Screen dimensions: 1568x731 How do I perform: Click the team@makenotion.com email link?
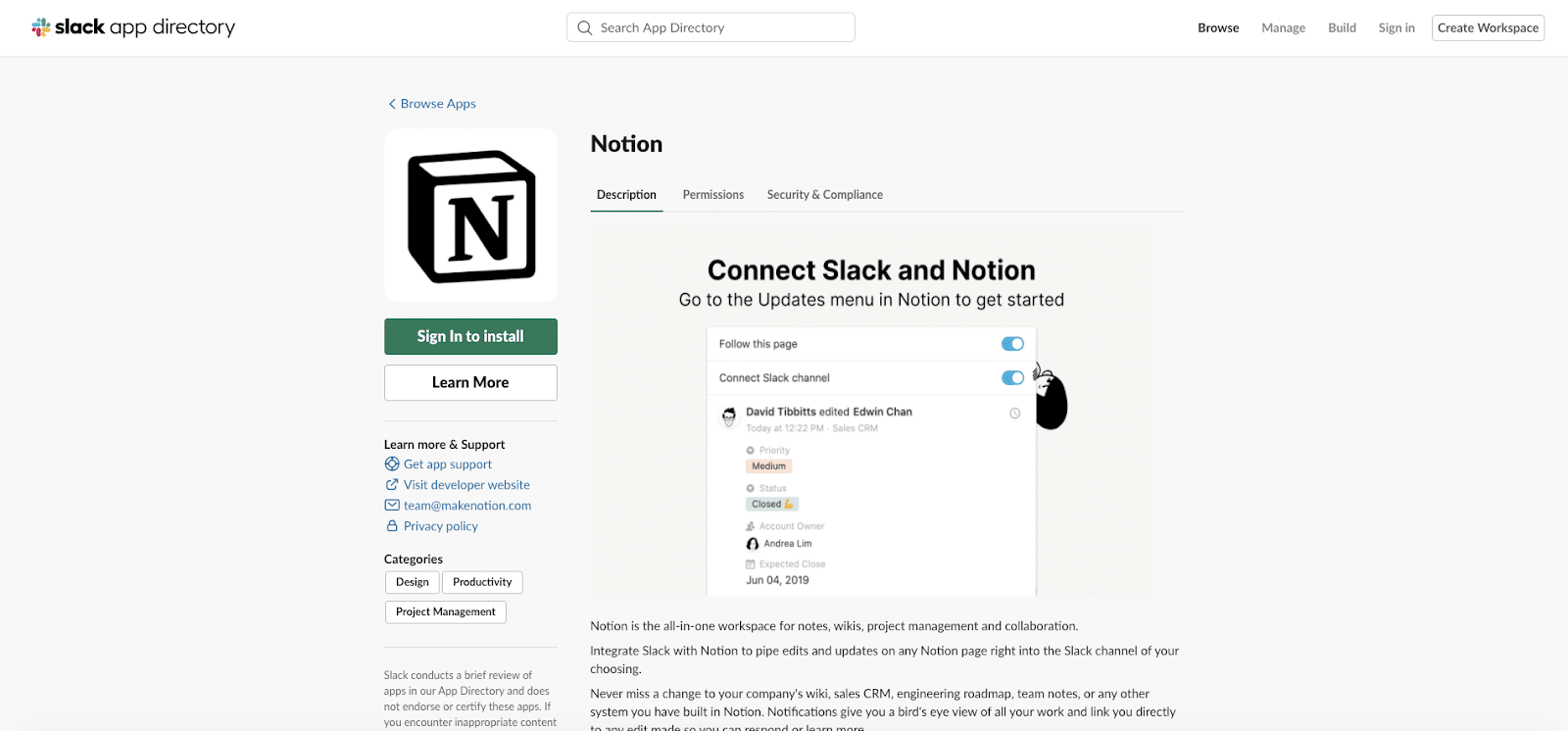(x=467, y=506)
